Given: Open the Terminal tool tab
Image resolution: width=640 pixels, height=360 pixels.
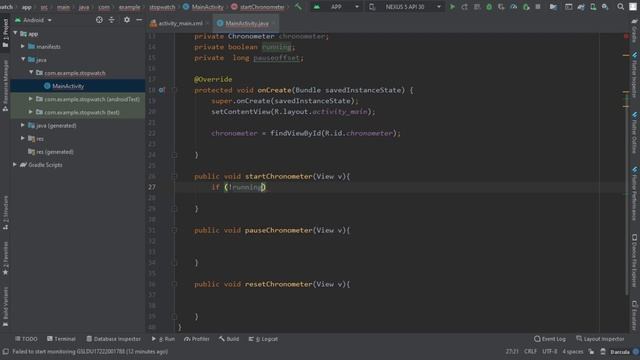Looking at the screenshot, I should click(x=61, y=339).
